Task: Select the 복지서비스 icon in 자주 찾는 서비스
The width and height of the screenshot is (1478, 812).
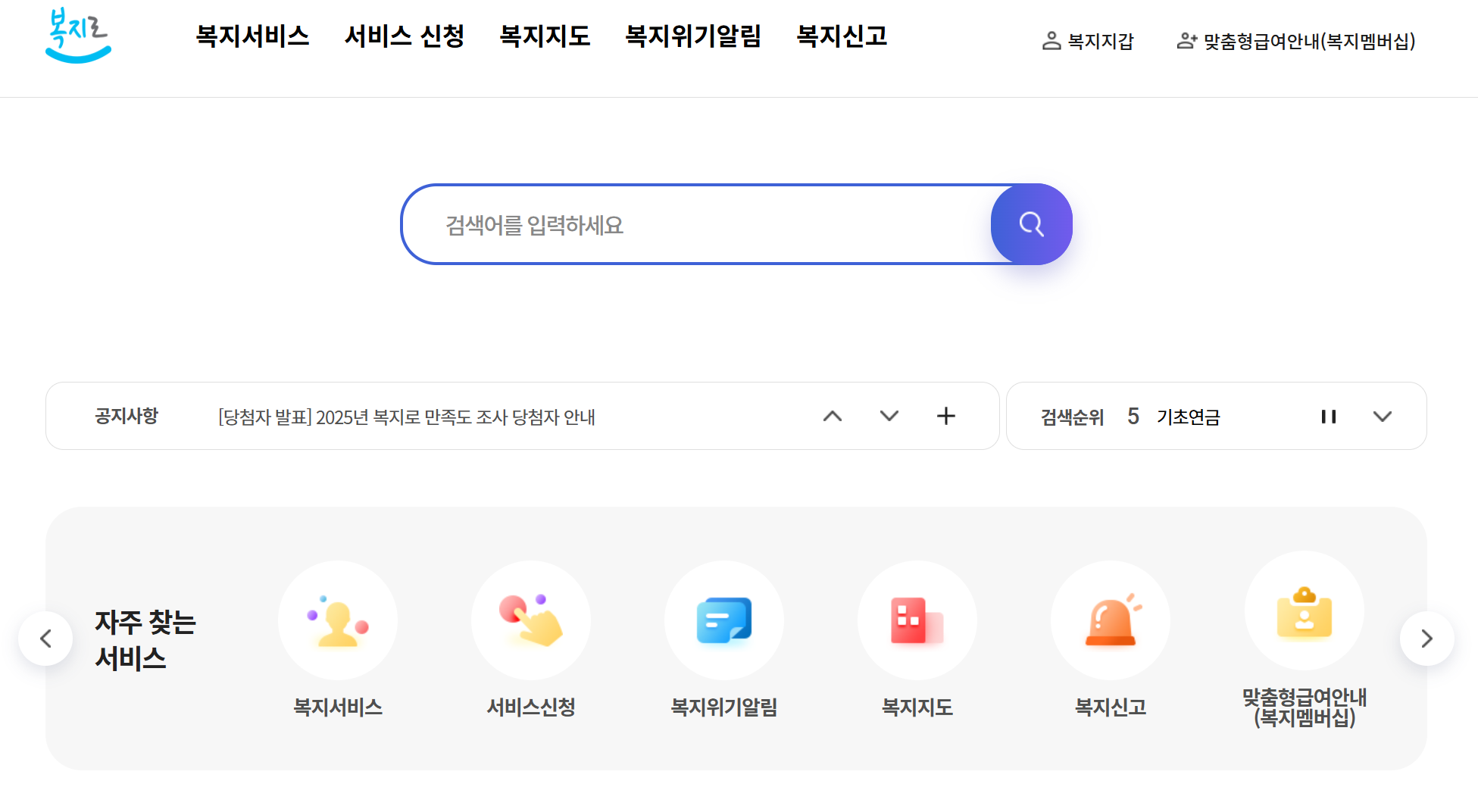Action: (x=338, y=620)
